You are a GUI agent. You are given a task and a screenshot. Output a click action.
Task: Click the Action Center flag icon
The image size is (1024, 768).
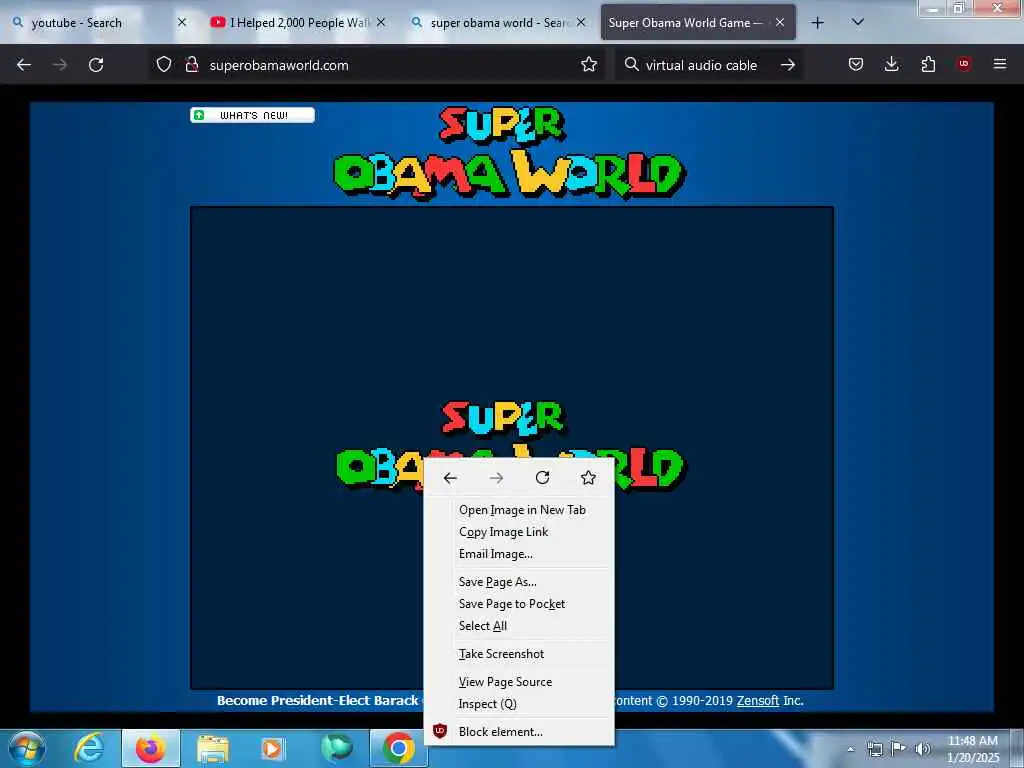pyautogui.click(x=899, y=749)
